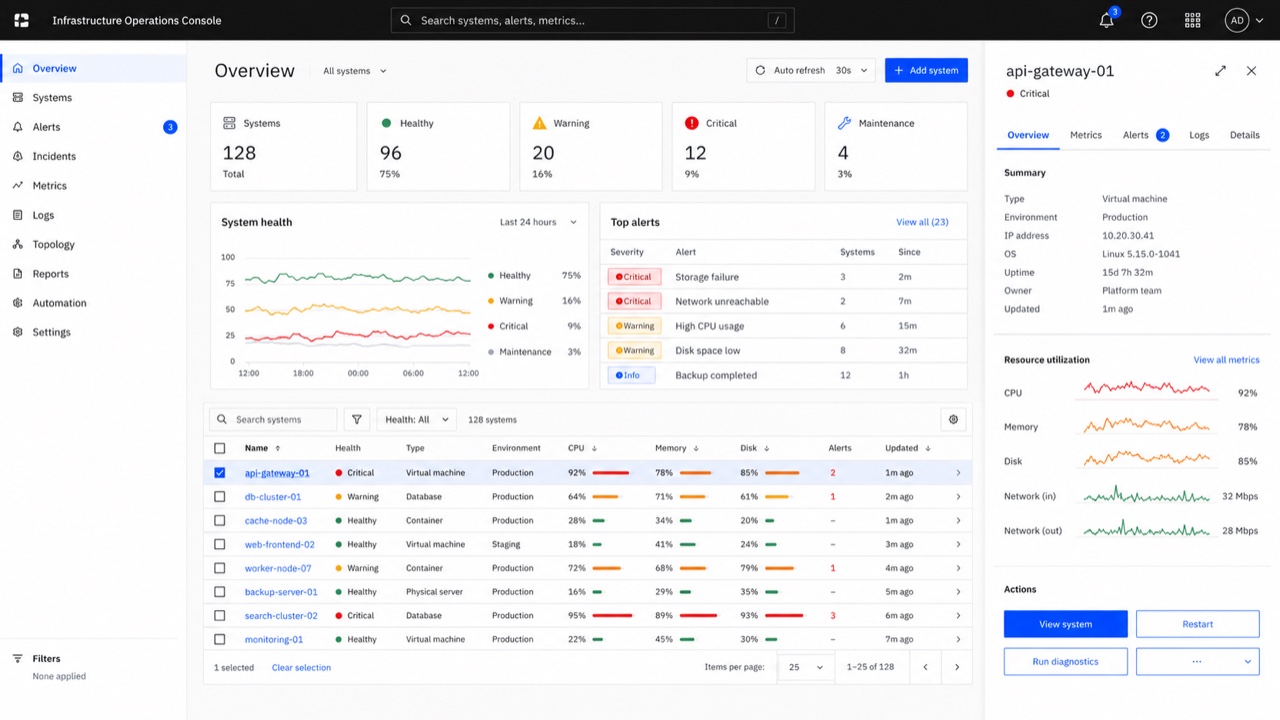
Task: Restart api-gateway-01 using Restart button
Action: coord(1197,624)
